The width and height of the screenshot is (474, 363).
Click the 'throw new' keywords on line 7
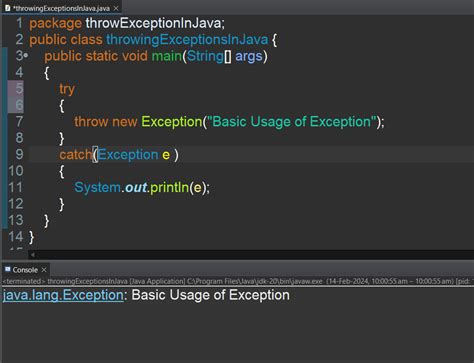(106, 122)
